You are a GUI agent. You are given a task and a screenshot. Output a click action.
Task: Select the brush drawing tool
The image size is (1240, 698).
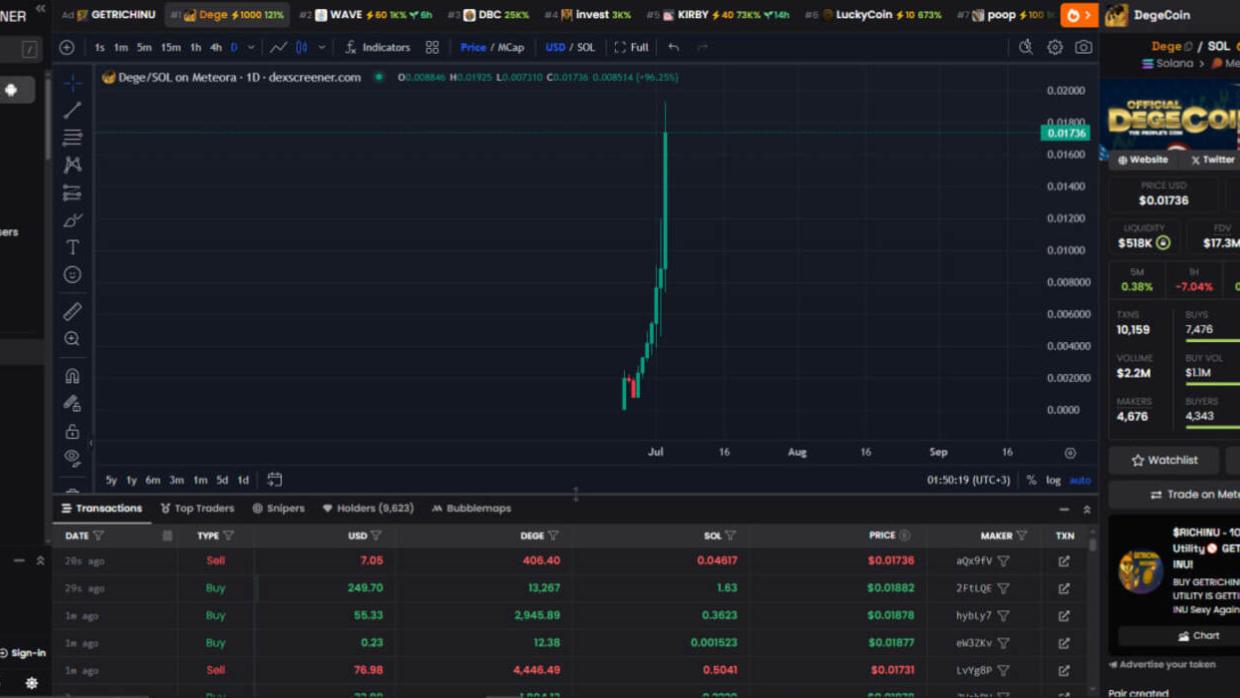pos(72,220)
